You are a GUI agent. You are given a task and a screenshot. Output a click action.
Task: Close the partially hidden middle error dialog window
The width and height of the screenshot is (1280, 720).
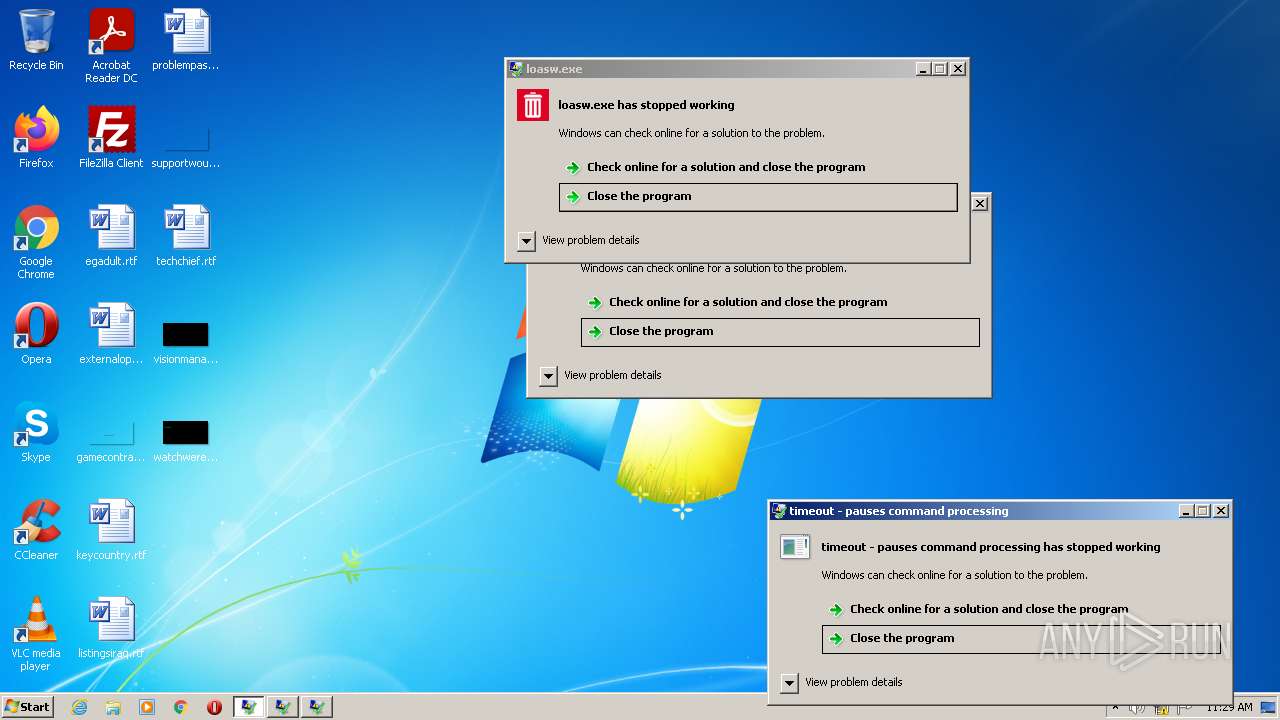pos(980,203)
